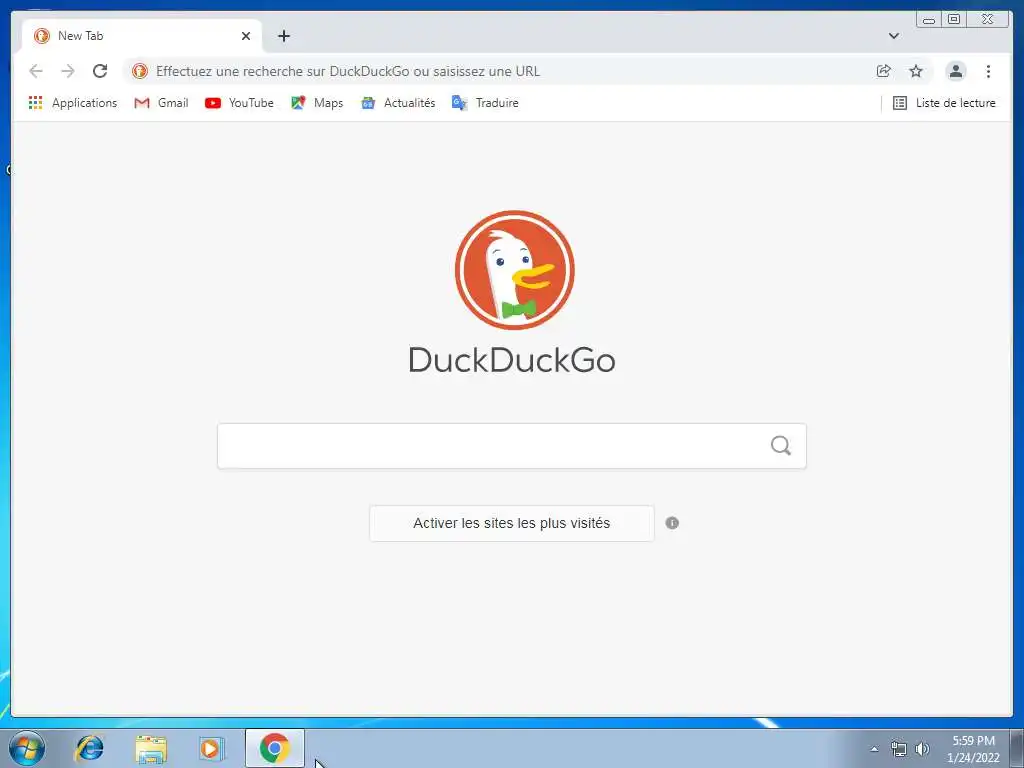Click the taskbar clock showing 5:59 PM
This screenshot has width=1024, height=768.
(x=973, y=749)
